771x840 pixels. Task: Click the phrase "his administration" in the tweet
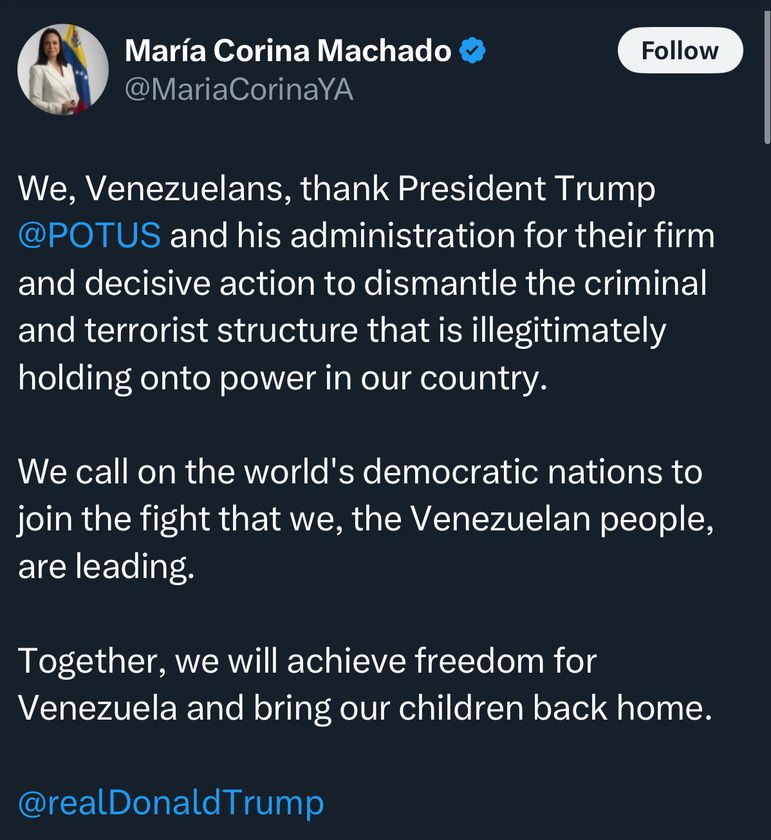pos(376,235)
